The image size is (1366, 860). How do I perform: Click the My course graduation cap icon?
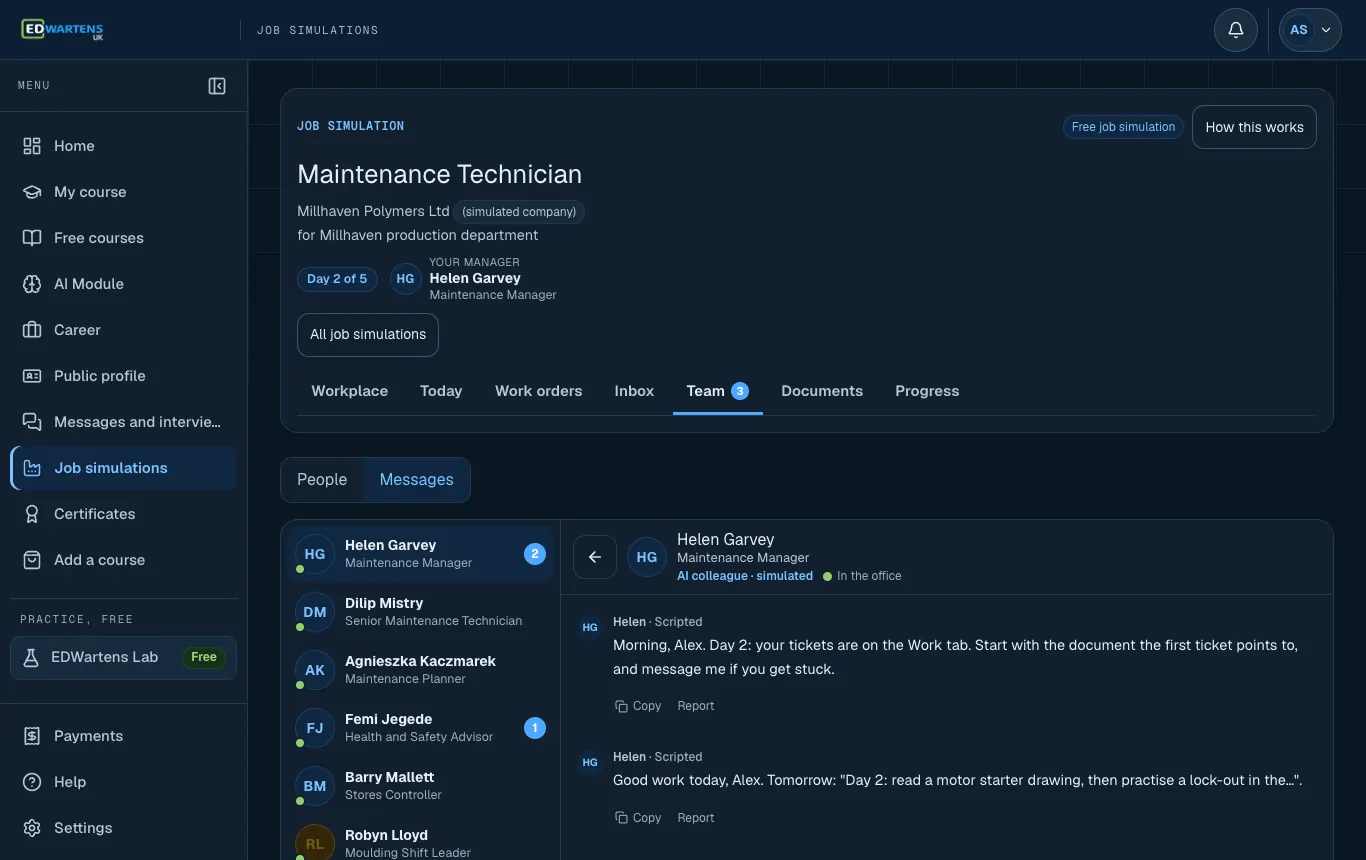pos(32,192)
